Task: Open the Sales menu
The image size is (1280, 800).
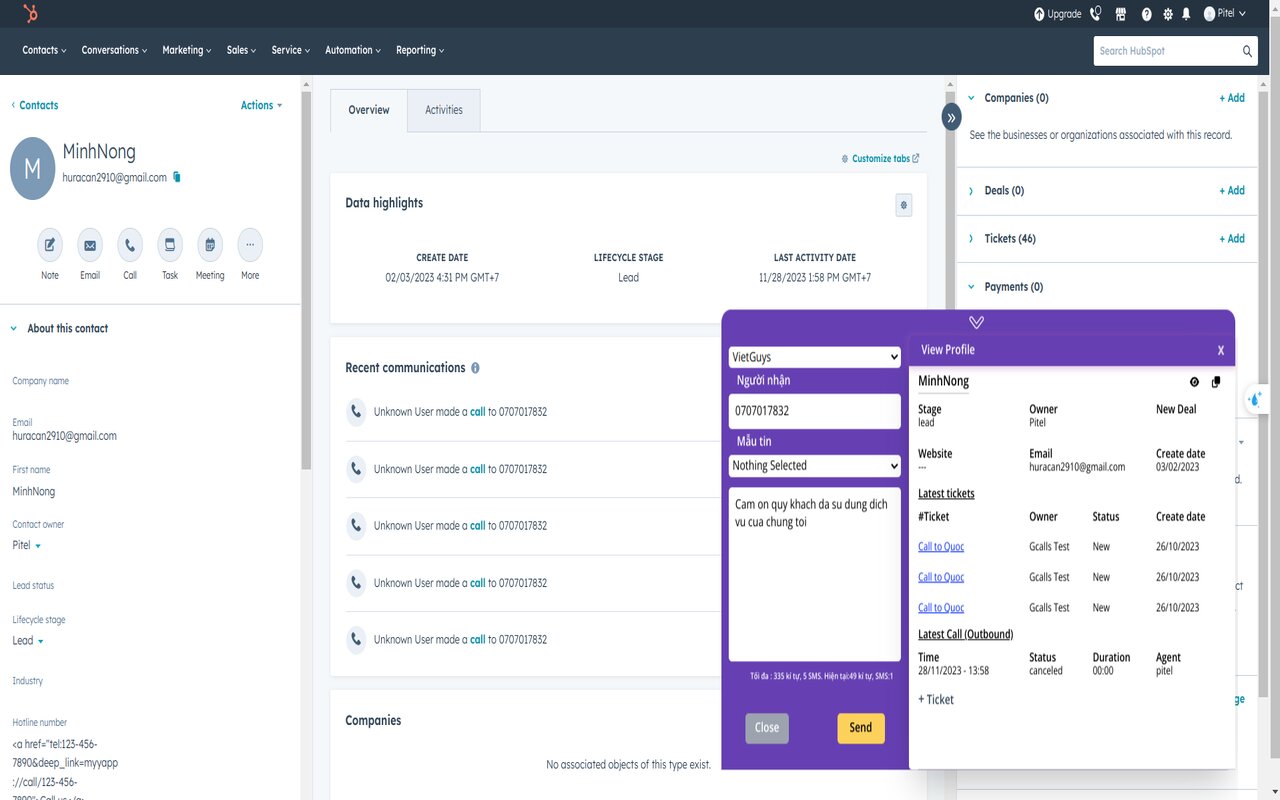Action: (x=241, y=50)
